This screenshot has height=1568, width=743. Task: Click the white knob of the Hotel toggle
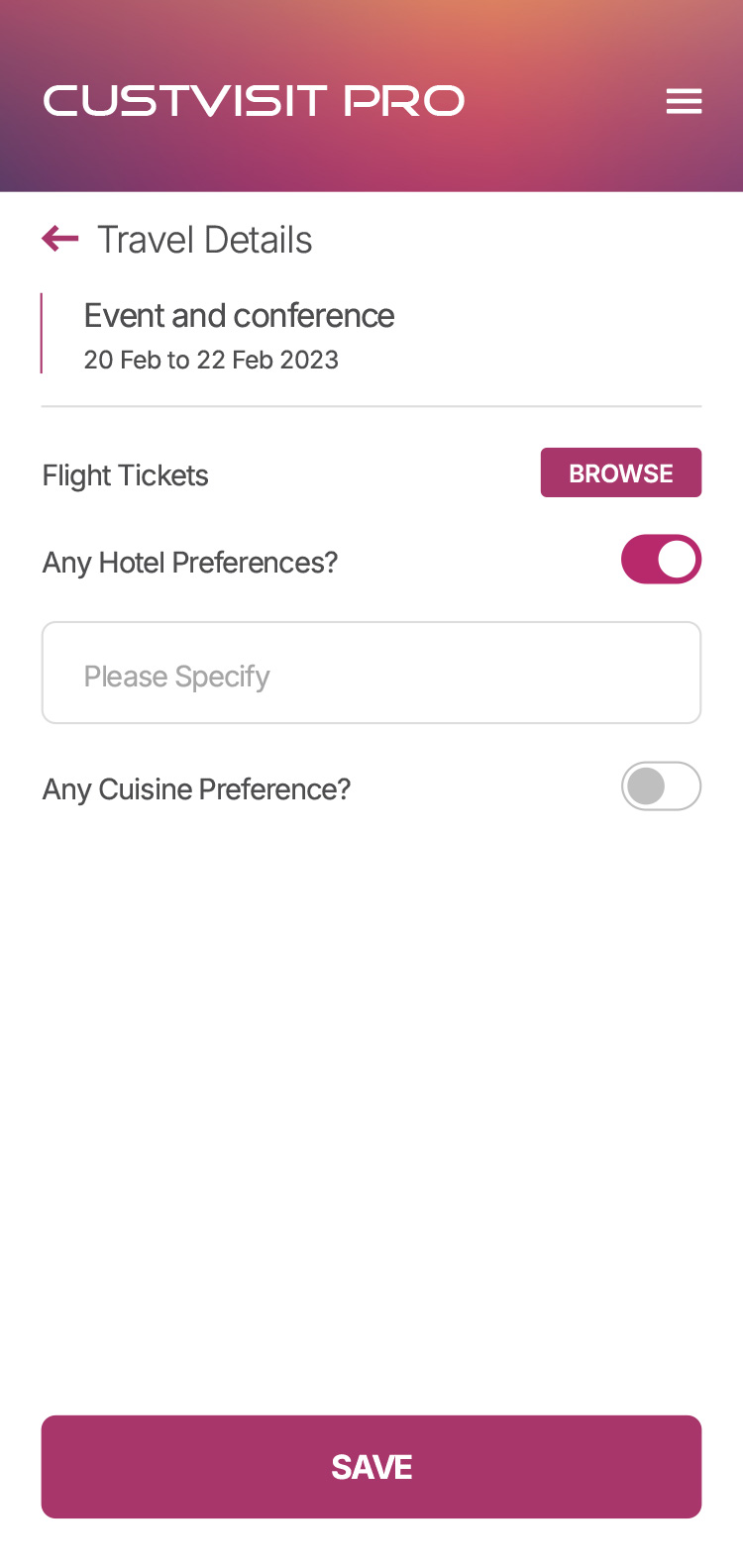tap(678, 560)
